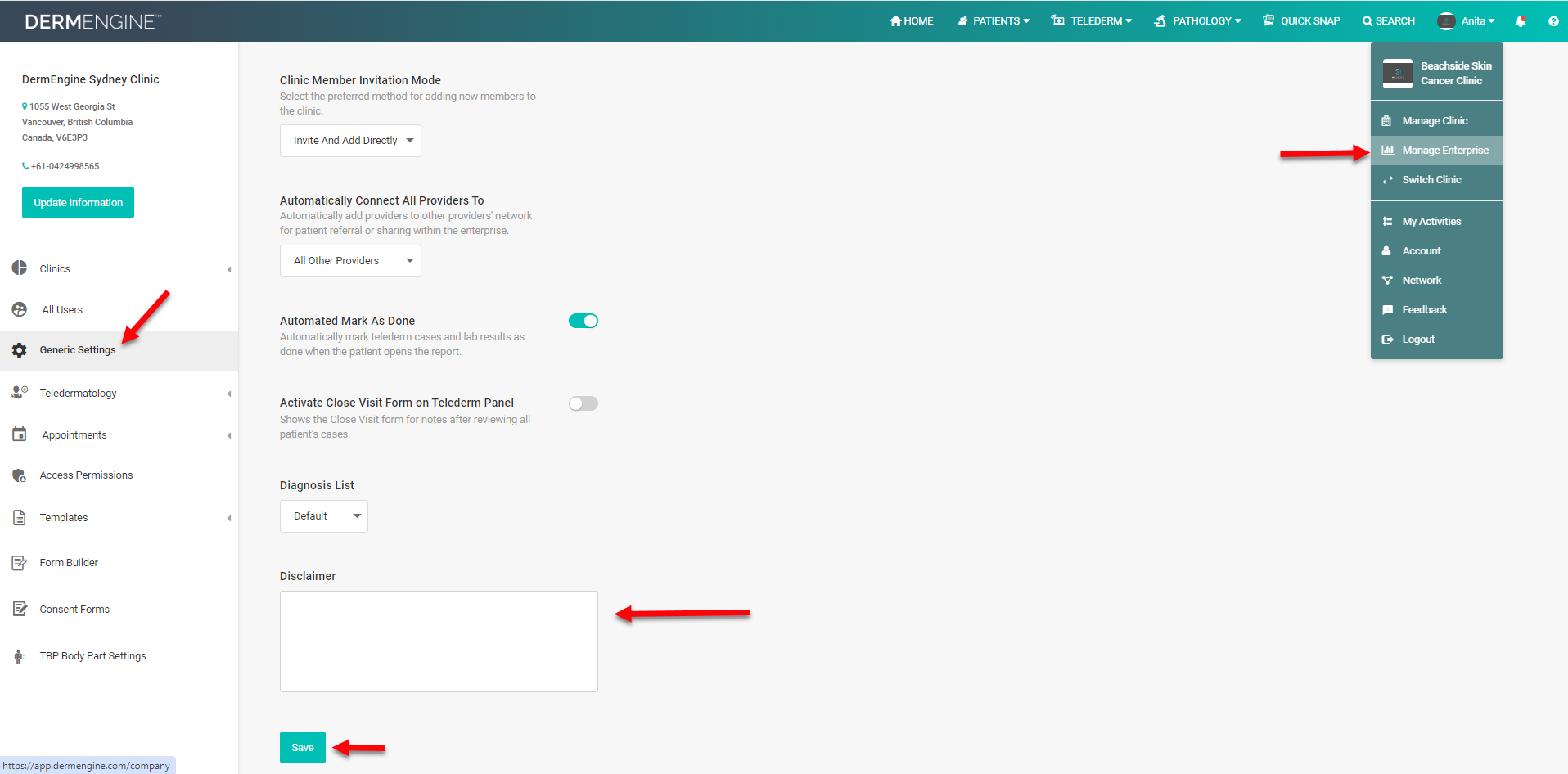Enable Activate Close Visit Form toggle
1568x774 pixels.
point(583,403)
